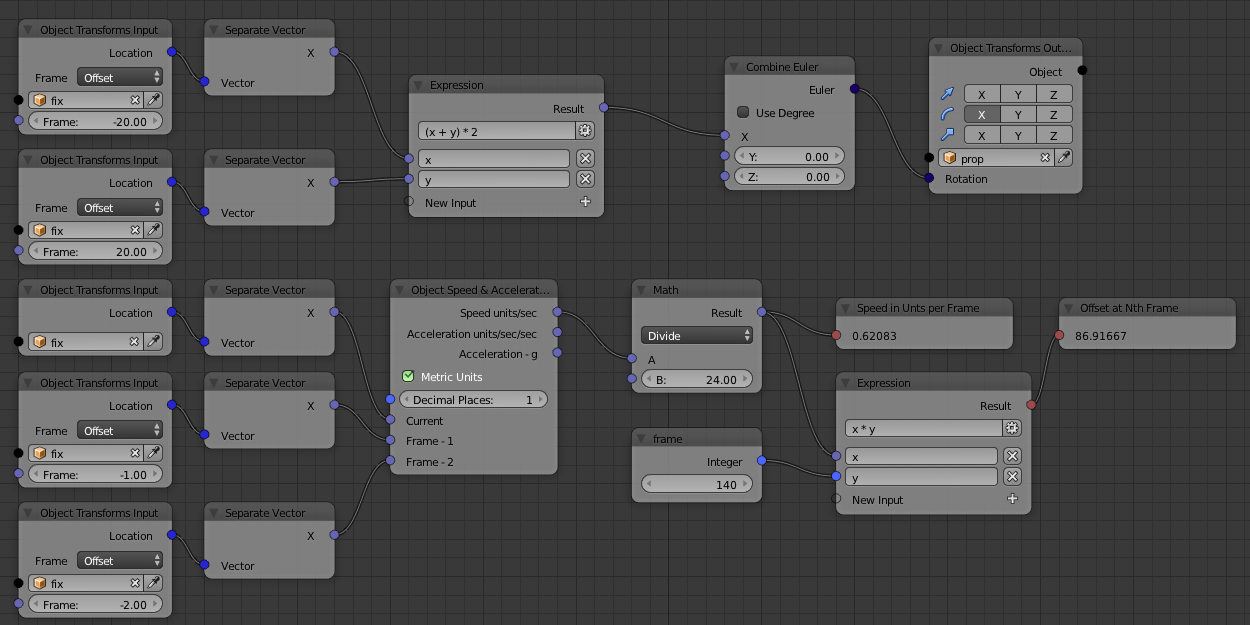Click the location arrow icon in Object Transforms Output
This screenshot has width=1250, height=625.
(947, 94)
